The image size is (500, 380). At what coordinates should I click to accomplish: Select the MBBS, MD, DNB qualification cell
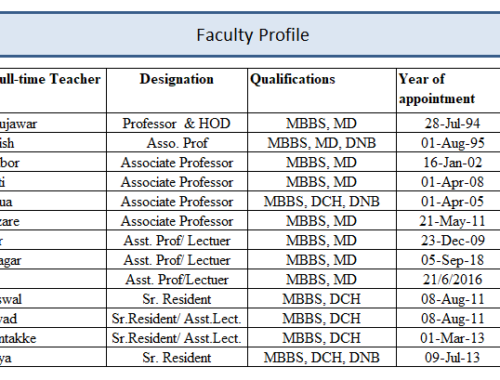(322, 143)
